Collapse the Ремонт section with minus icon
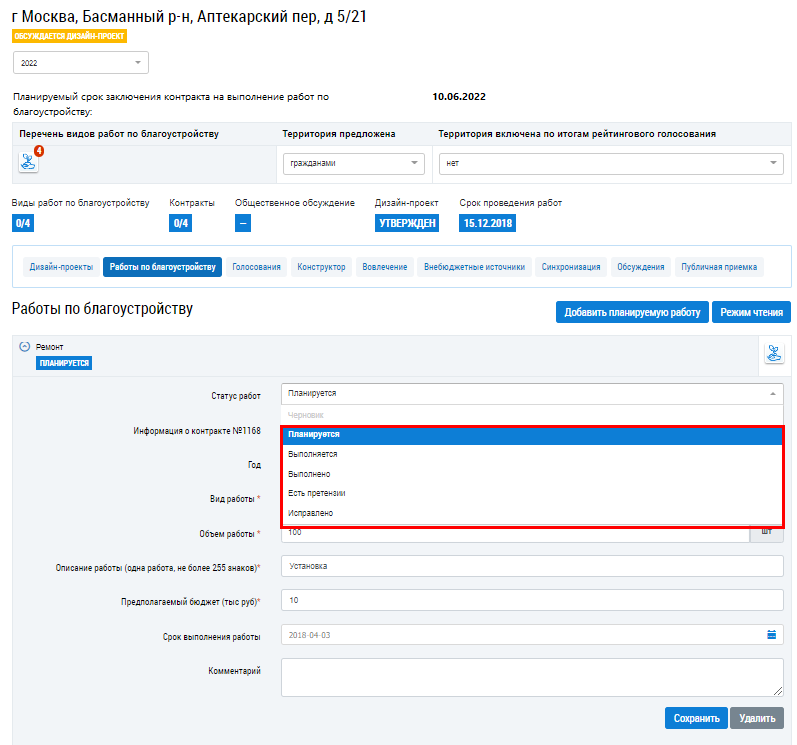The image size is (797, 745). pos(24,346)
